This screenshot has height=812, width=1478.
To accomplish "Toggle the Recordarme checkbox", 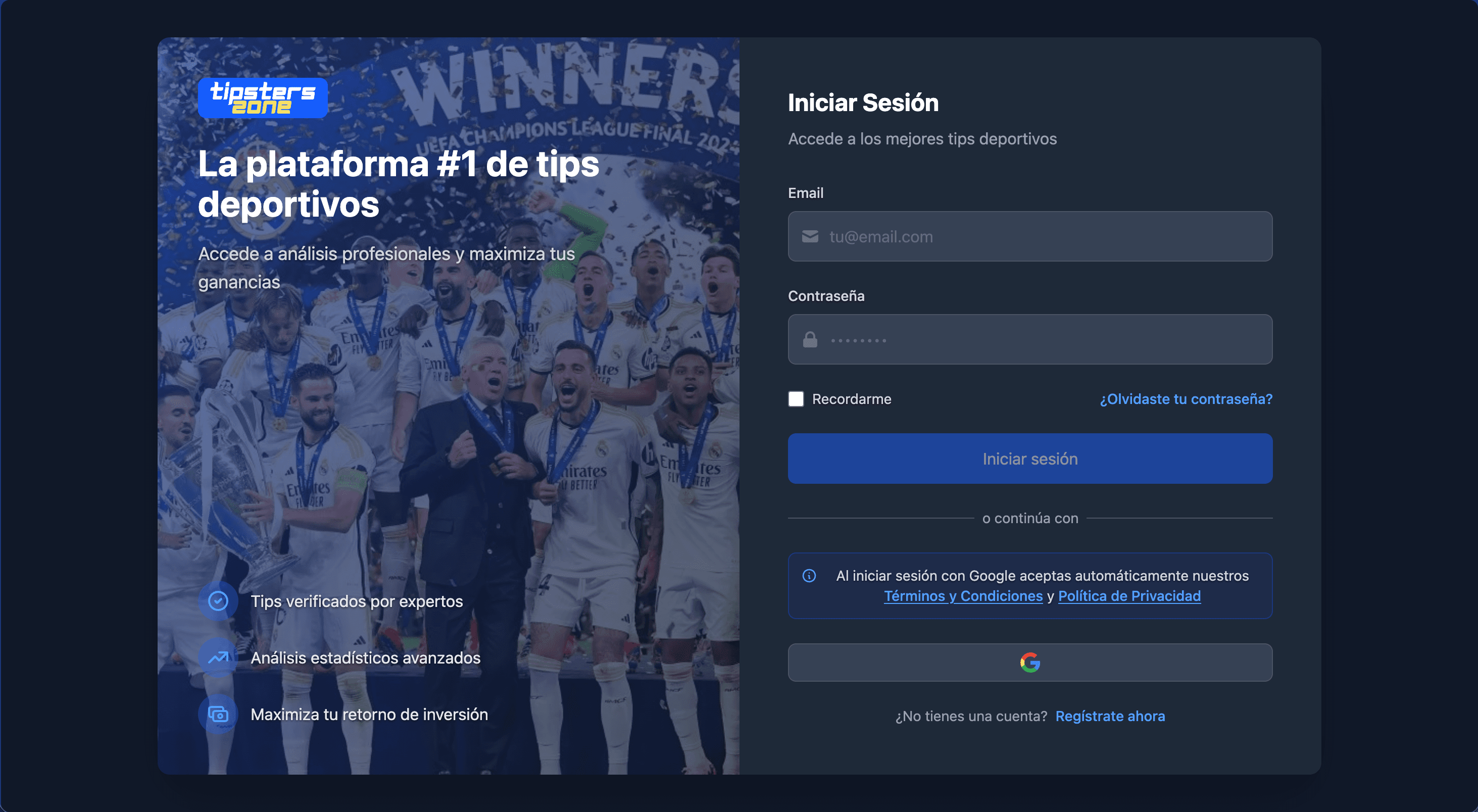I will pos(796,399).
